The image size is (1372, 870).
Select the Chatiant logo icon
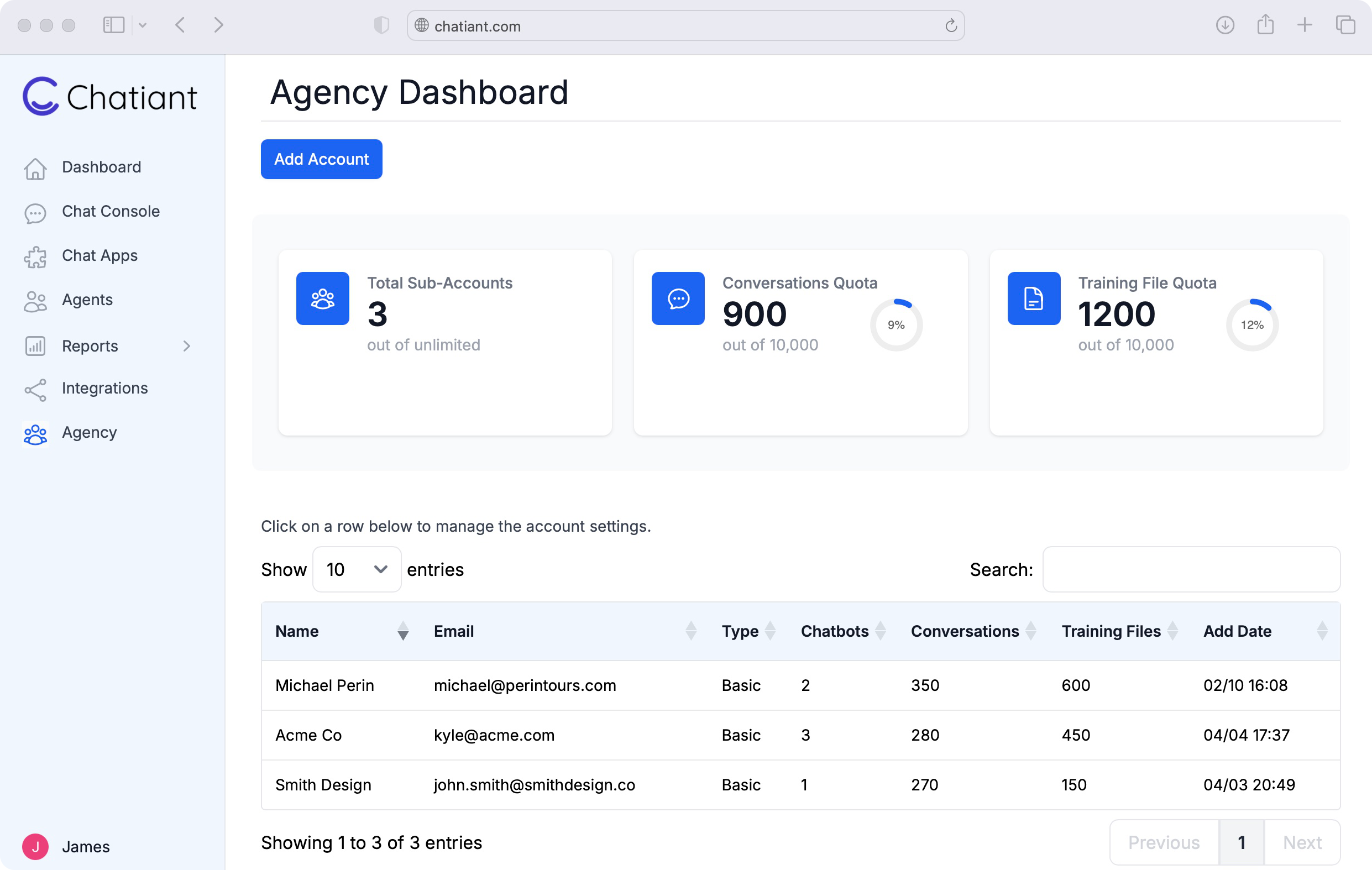click(40, 96)
